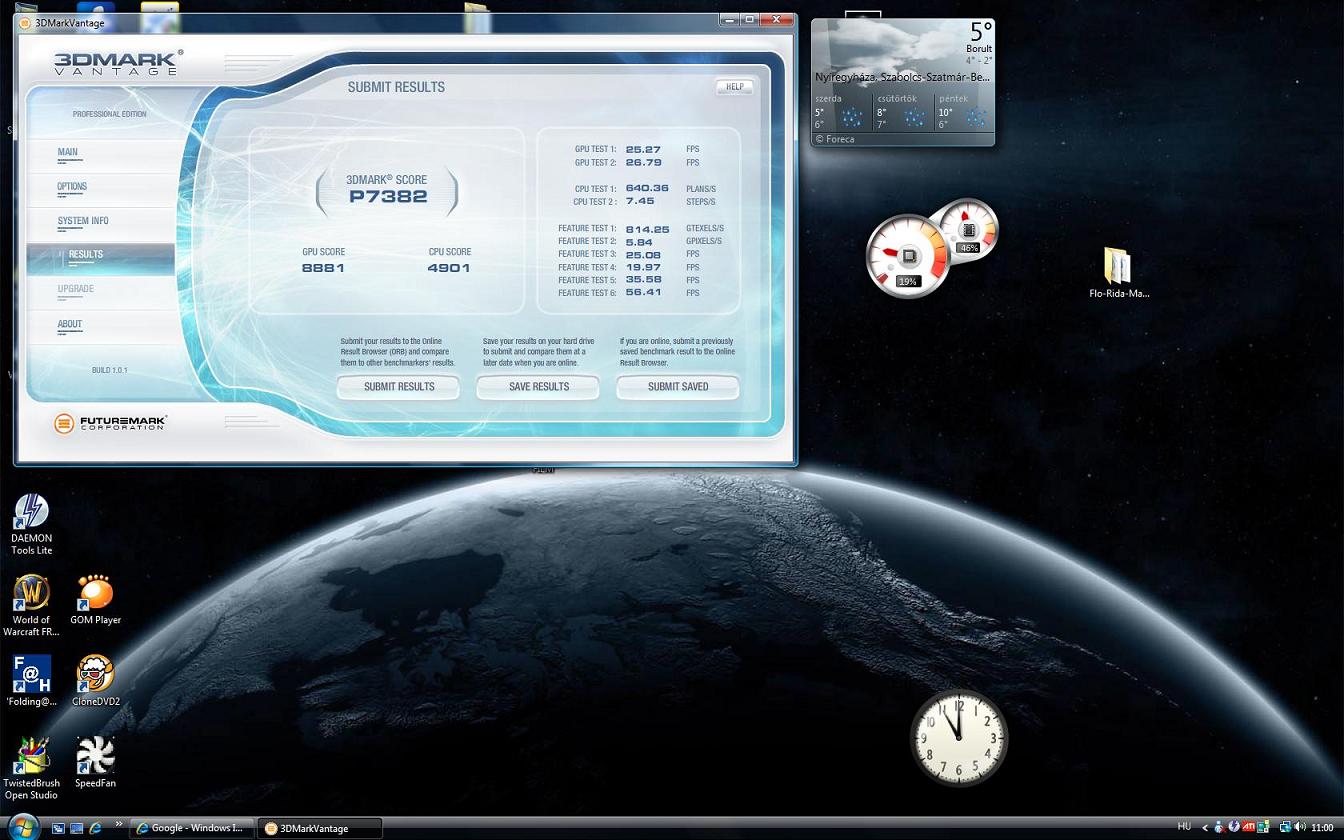Click the Windows Start orb
Screen dimensions: 1344x840
[x=22, y=826]
